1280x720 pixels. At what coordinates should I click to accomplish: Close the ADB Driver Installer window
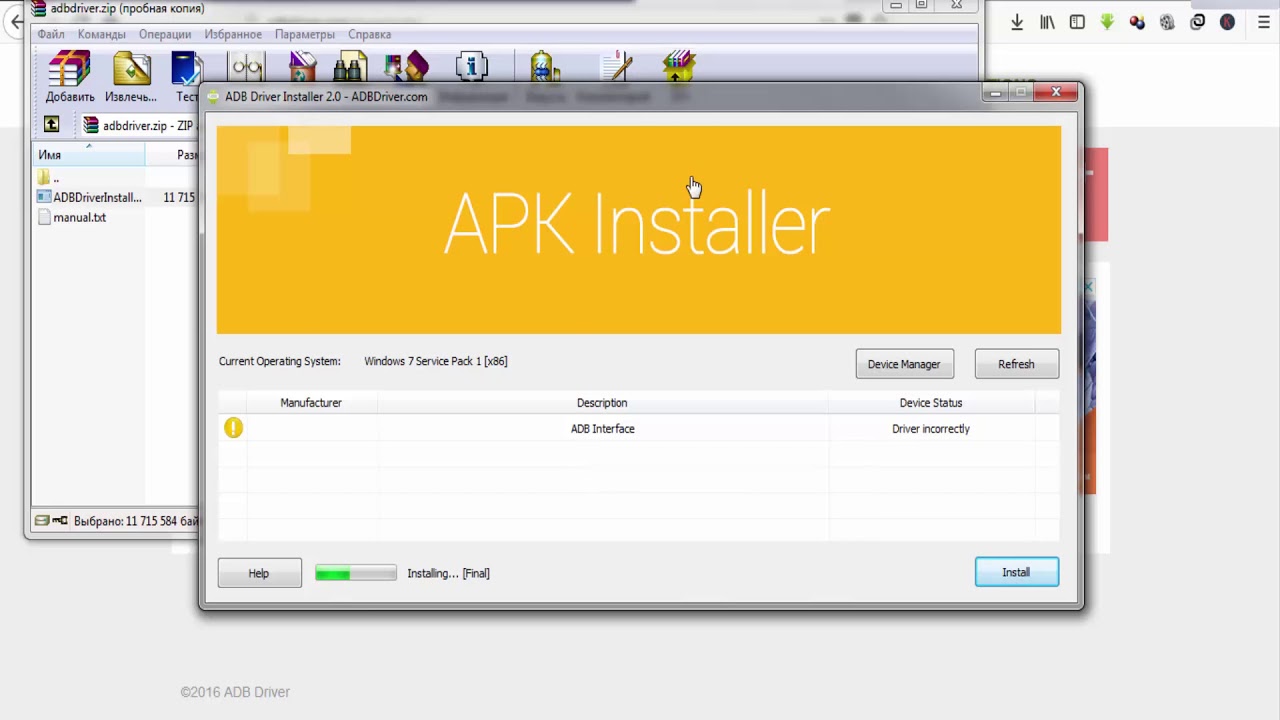(x=1056, y=92)
